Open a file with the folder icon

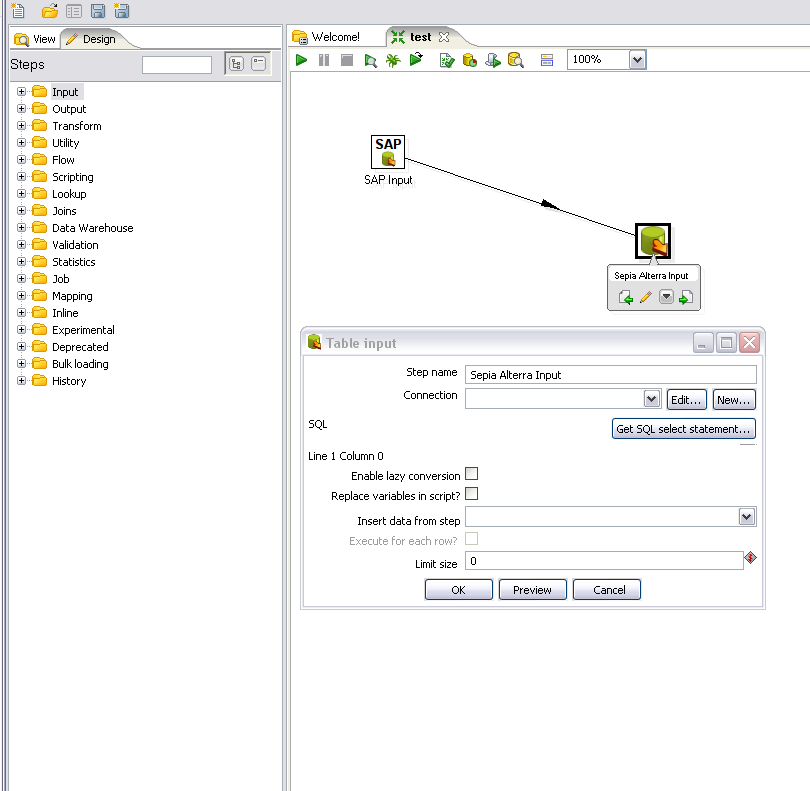(x=49, y=11)
